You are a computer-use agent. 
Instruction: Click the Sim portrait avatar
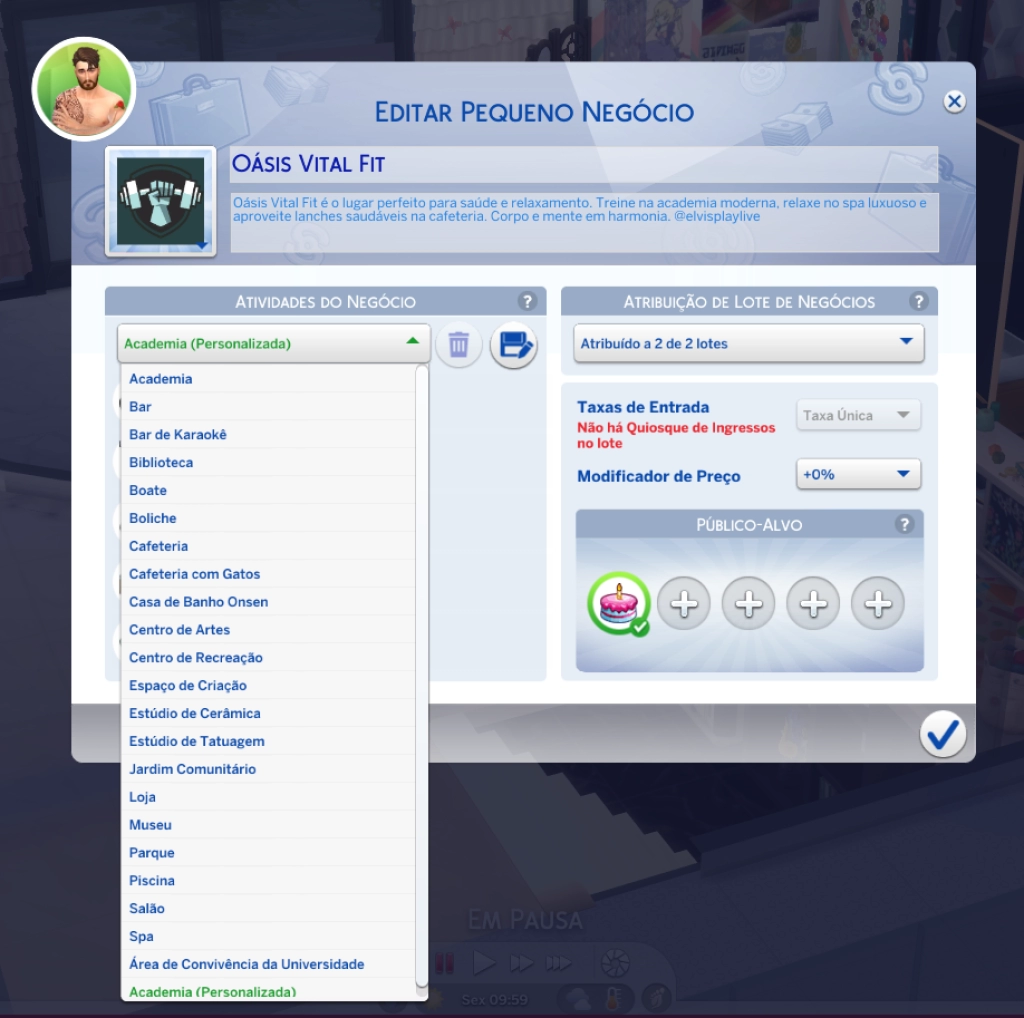tap(84, 90)
